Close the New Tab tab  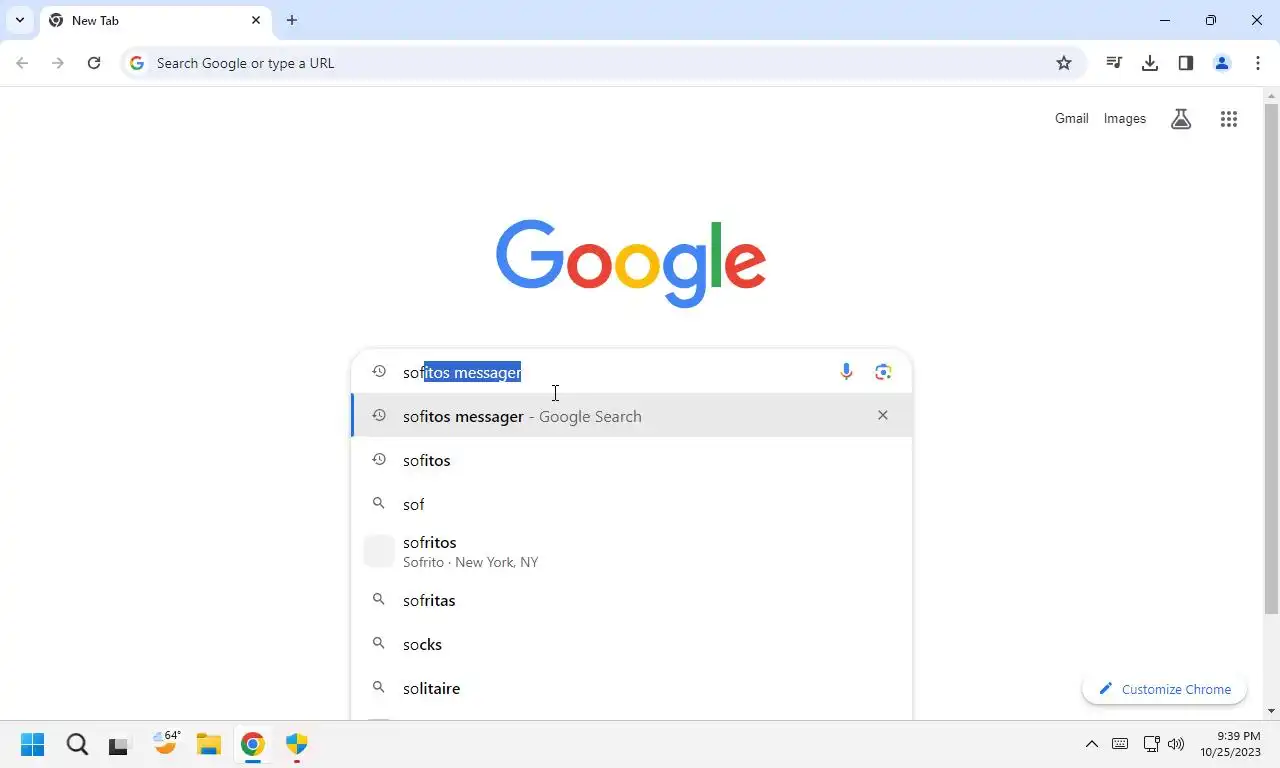click(256, 20)
